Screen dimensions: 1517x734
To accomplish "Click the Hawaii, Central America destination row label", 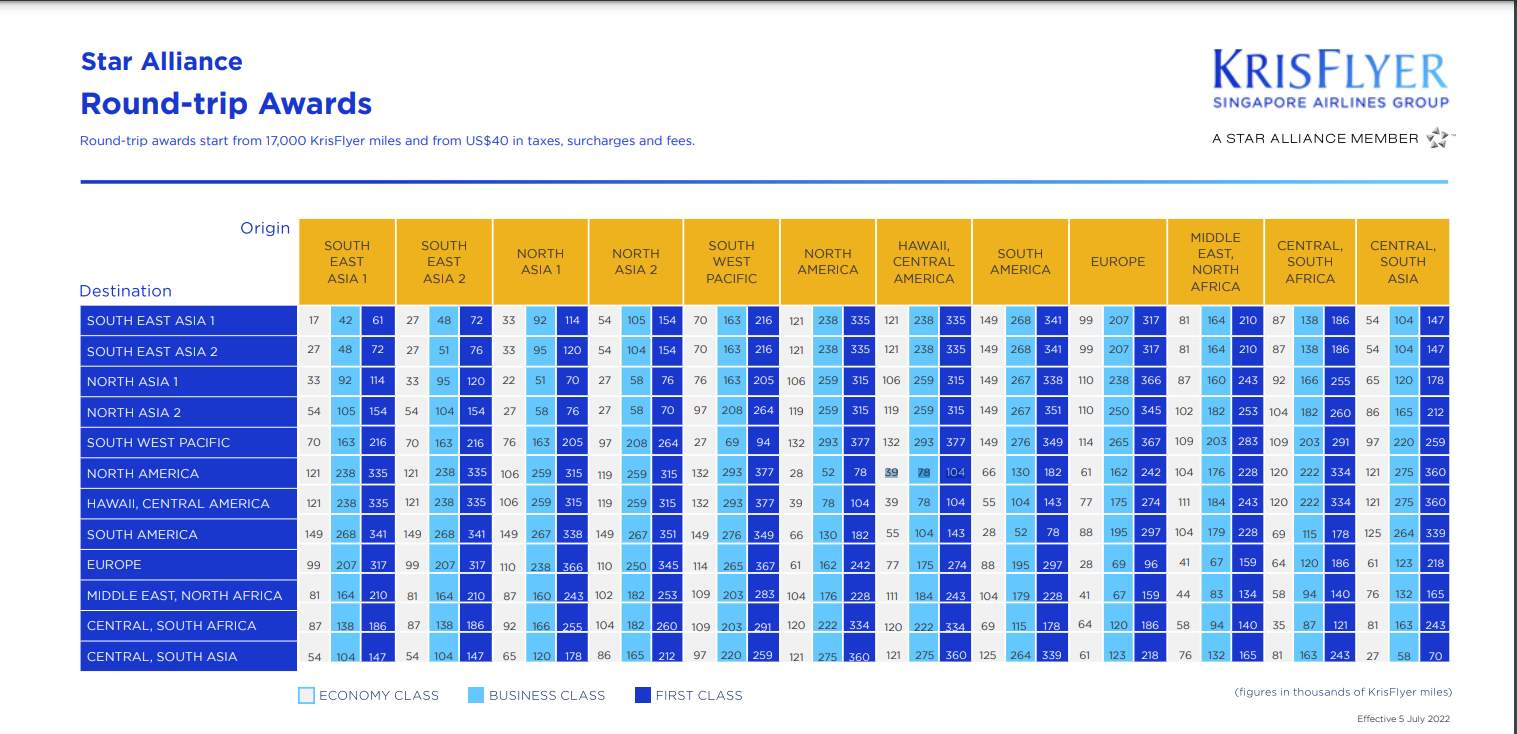I will pyautogui.click(x=178, y=504).
